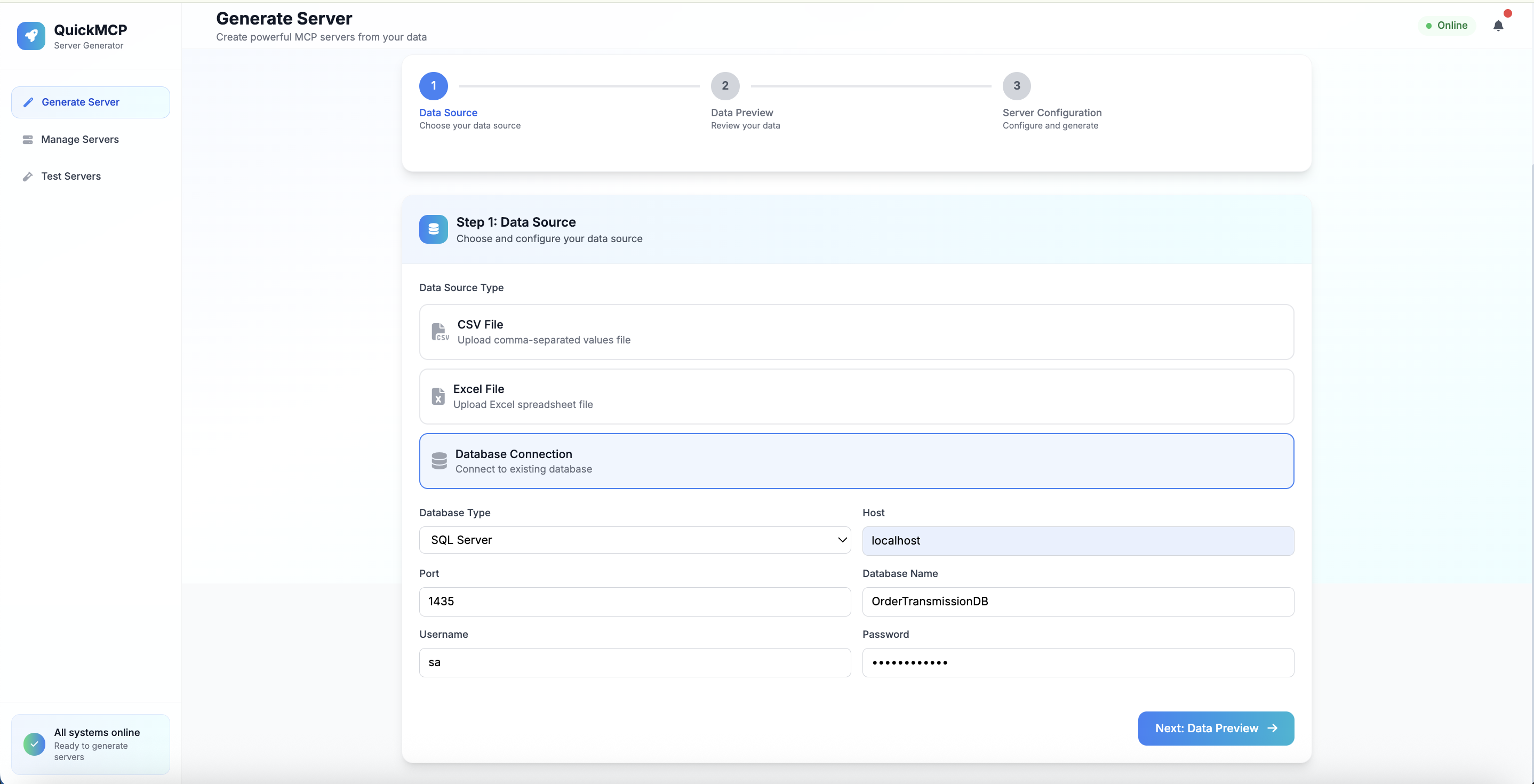
Task: Expand the SQL Server selector chevron
Action: pyautogui.click(x=842, y=540)
